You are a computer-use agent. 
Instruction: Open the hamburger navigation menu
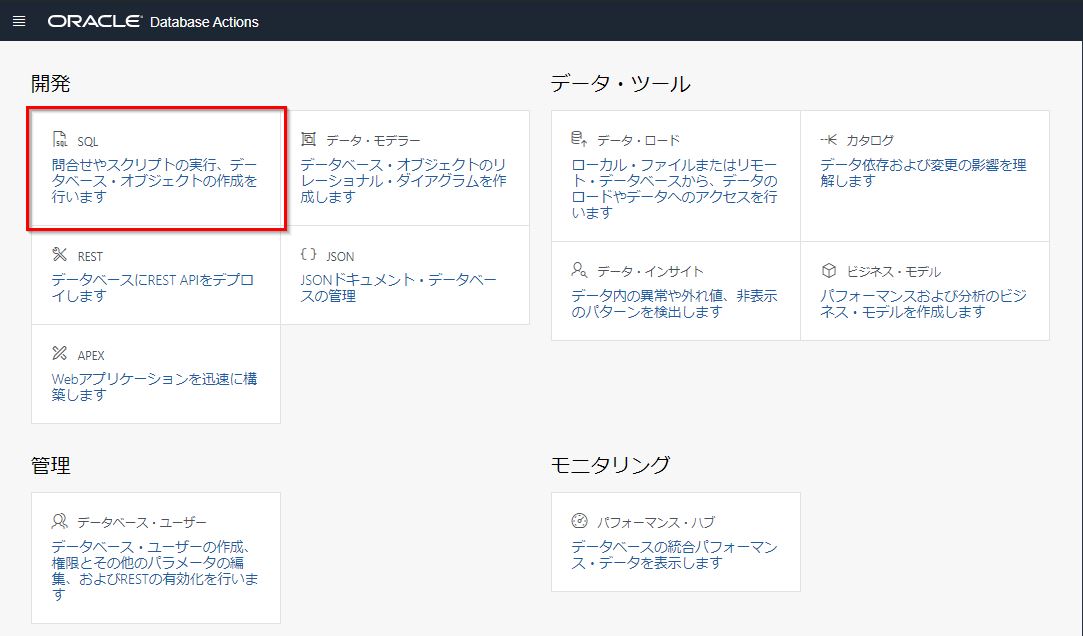coord(19,21)
